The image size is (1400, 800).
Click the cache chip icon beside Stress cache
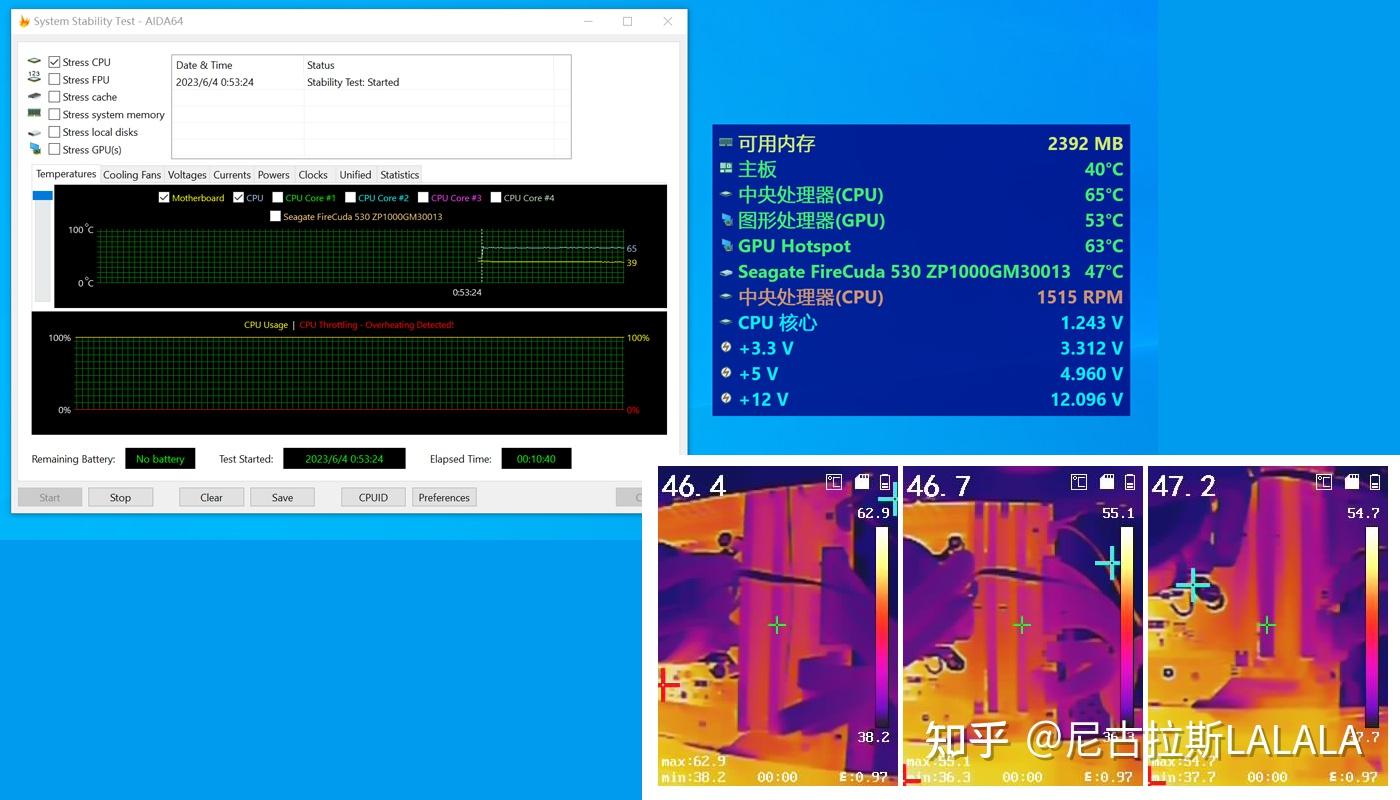35,97
